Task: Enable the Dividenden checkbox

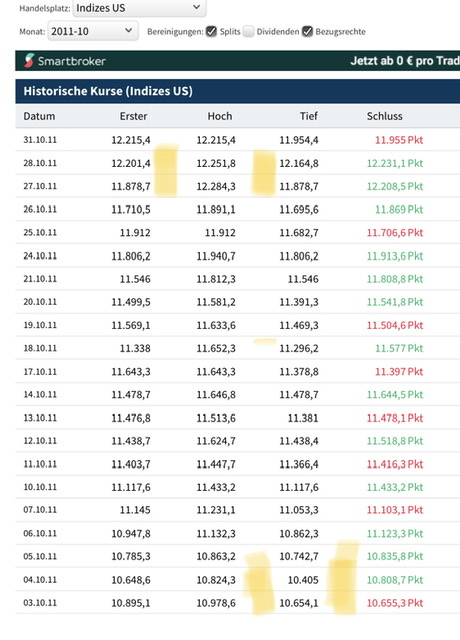Action: [248, 31]
